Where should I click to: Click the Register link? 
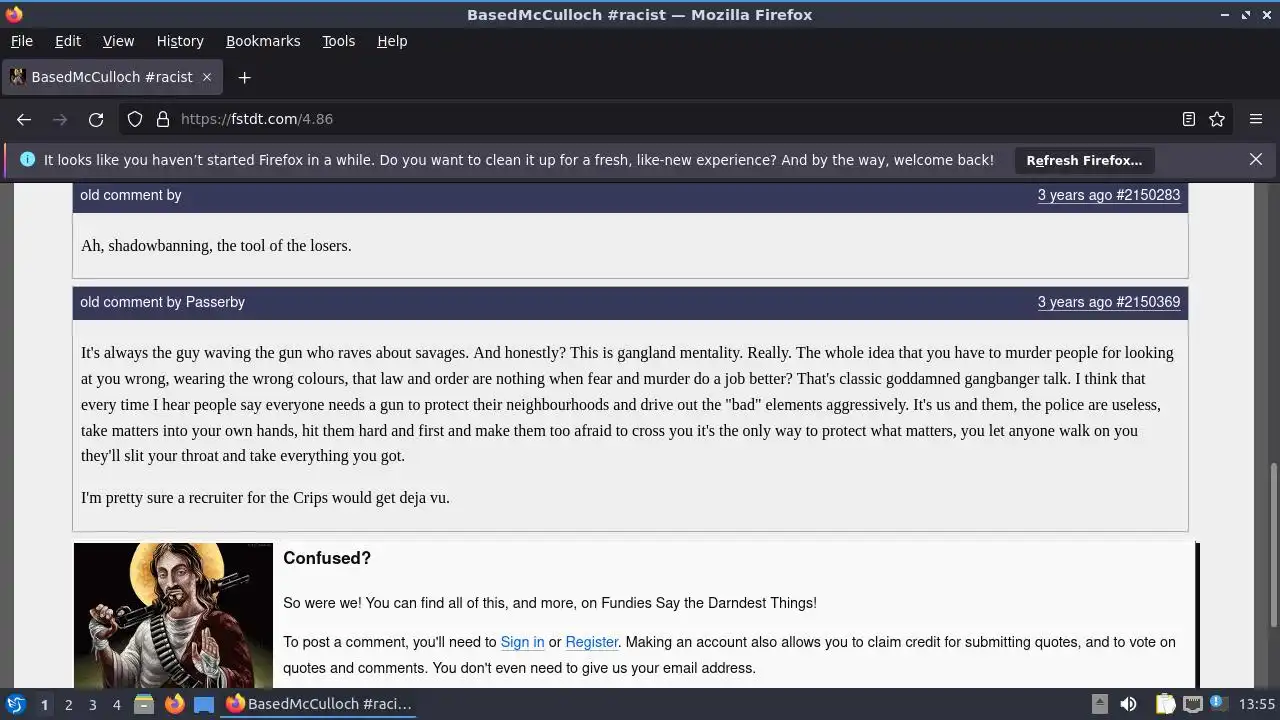(x=591, y=642)
